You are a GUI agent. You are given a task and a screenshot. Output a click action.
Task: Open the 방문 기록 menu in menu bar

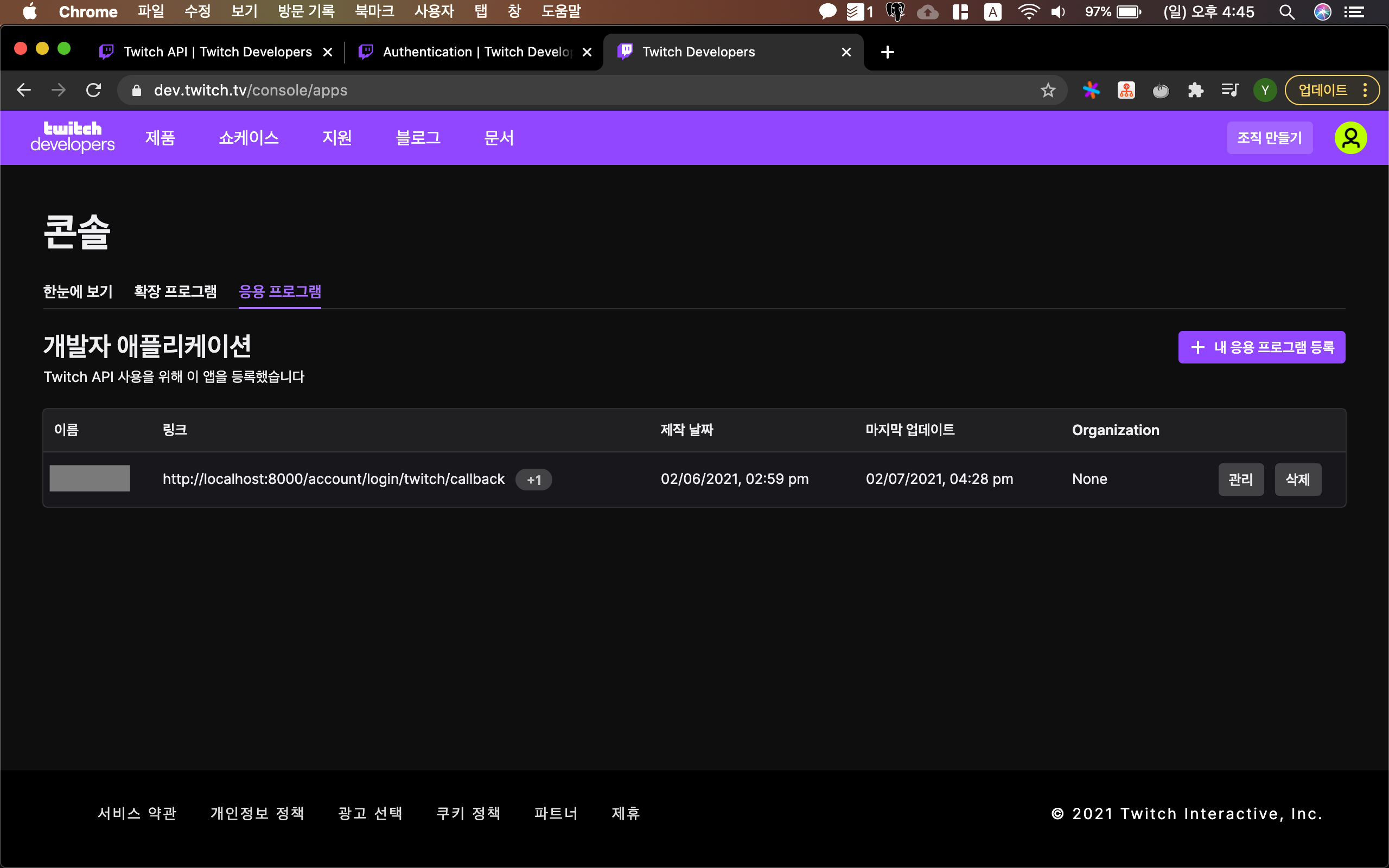(306, 11)
